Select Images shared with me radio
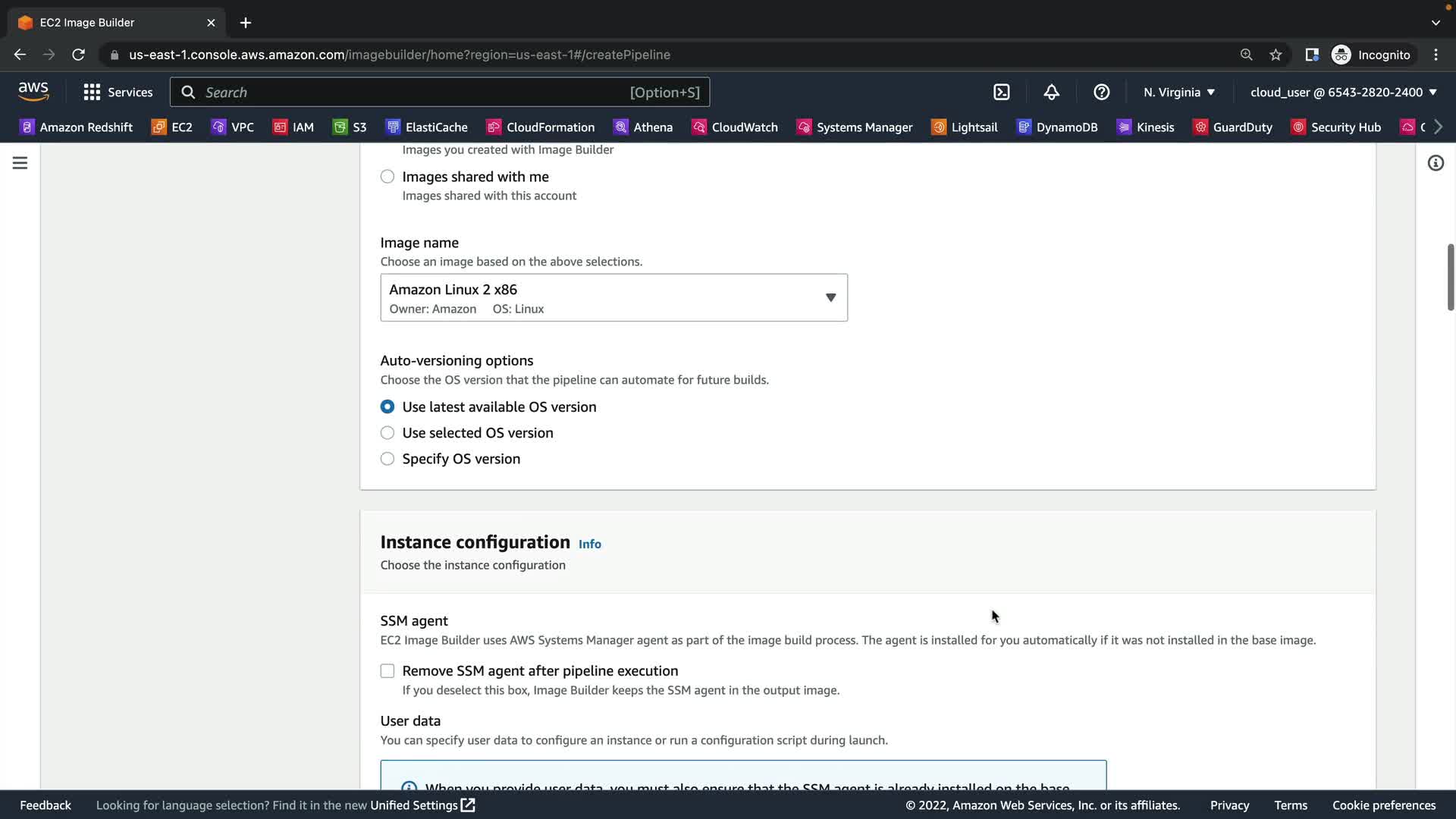Screen dimensions: 1456x819 (388, 177)
